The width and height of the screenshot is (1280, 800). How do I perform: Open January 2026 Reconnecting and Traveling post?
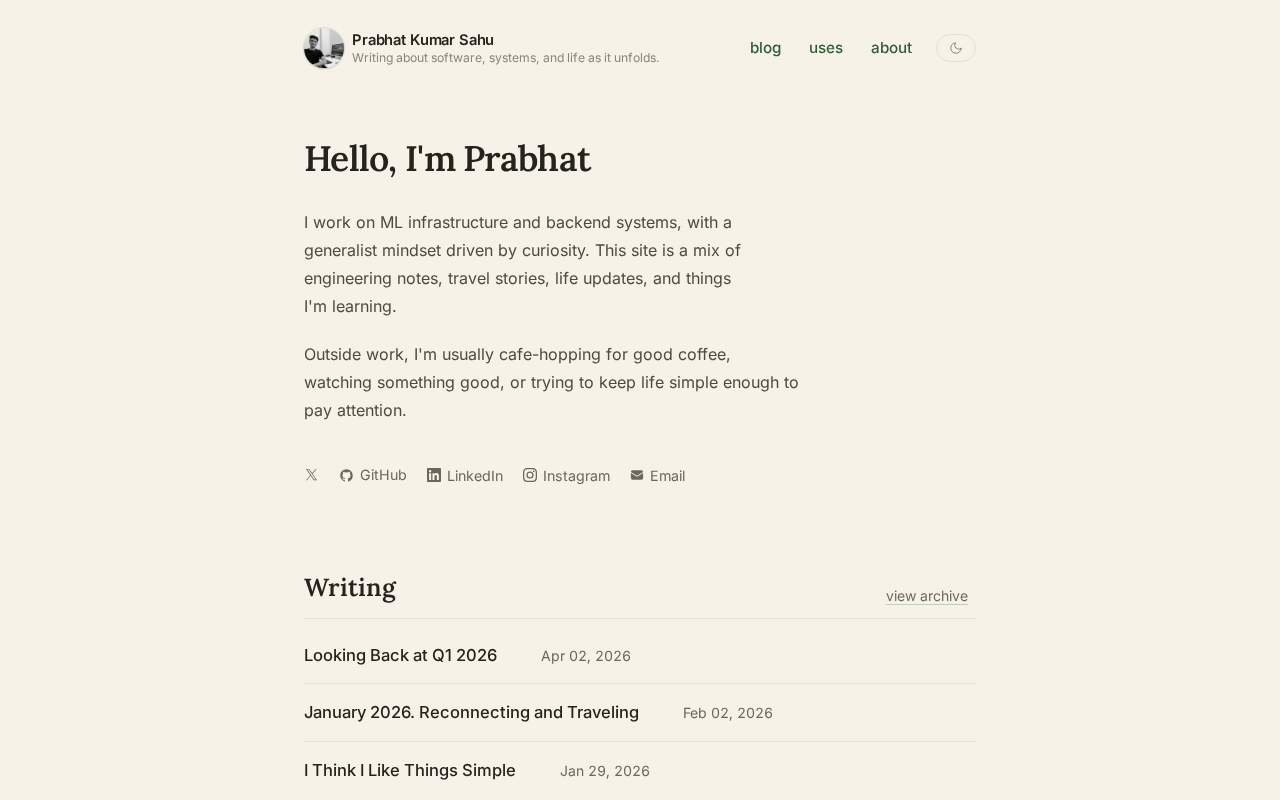click(471, 712)
